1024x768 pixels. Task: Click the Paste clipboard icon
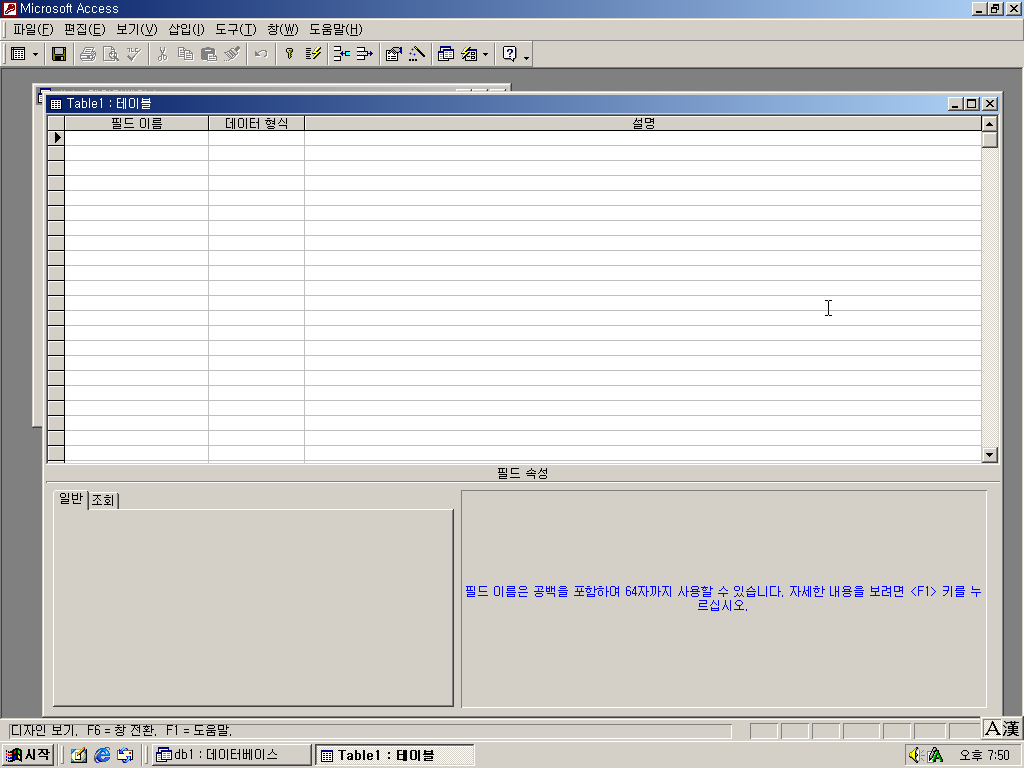point(208,54)
